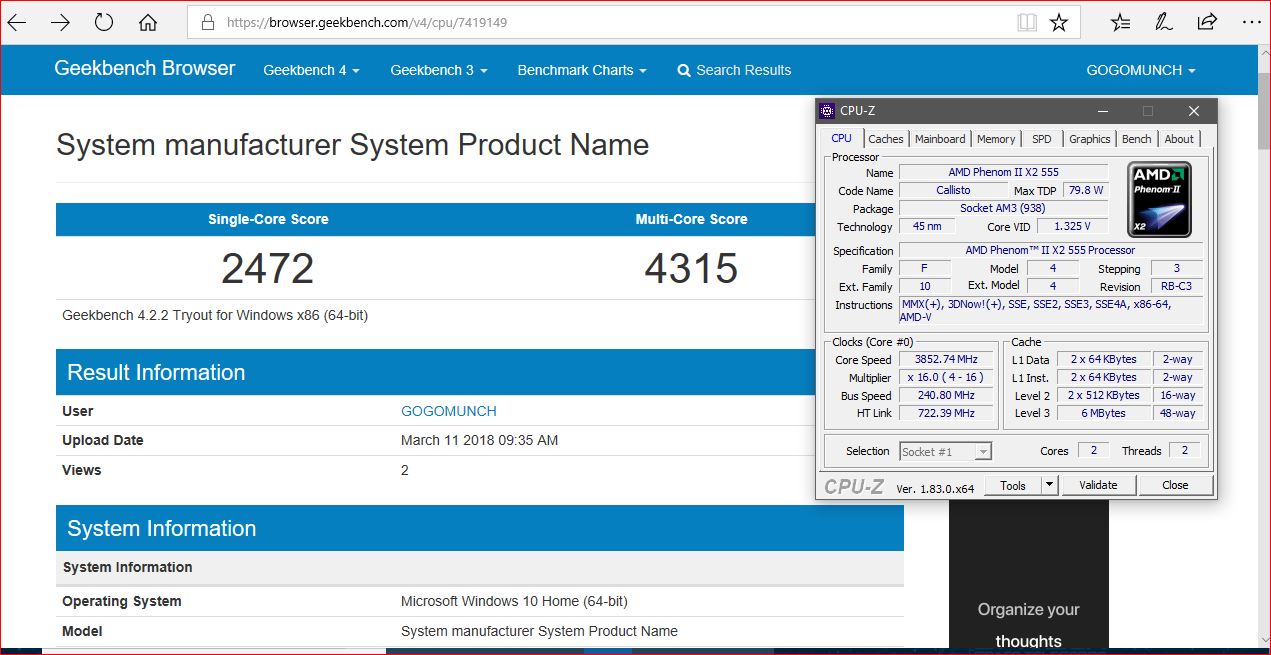Click the System manufacturer System Product Name heading
Viewport: 1271px width, 655px height.
(352, 145)
